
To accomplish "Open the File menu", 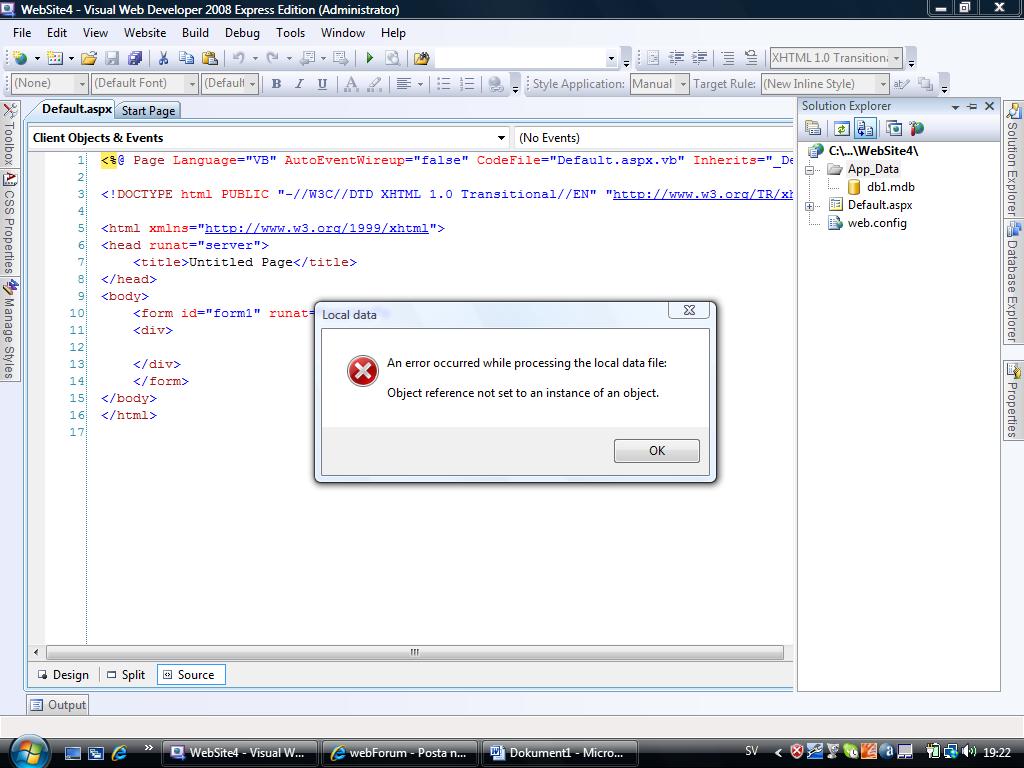I will (22, 33).
